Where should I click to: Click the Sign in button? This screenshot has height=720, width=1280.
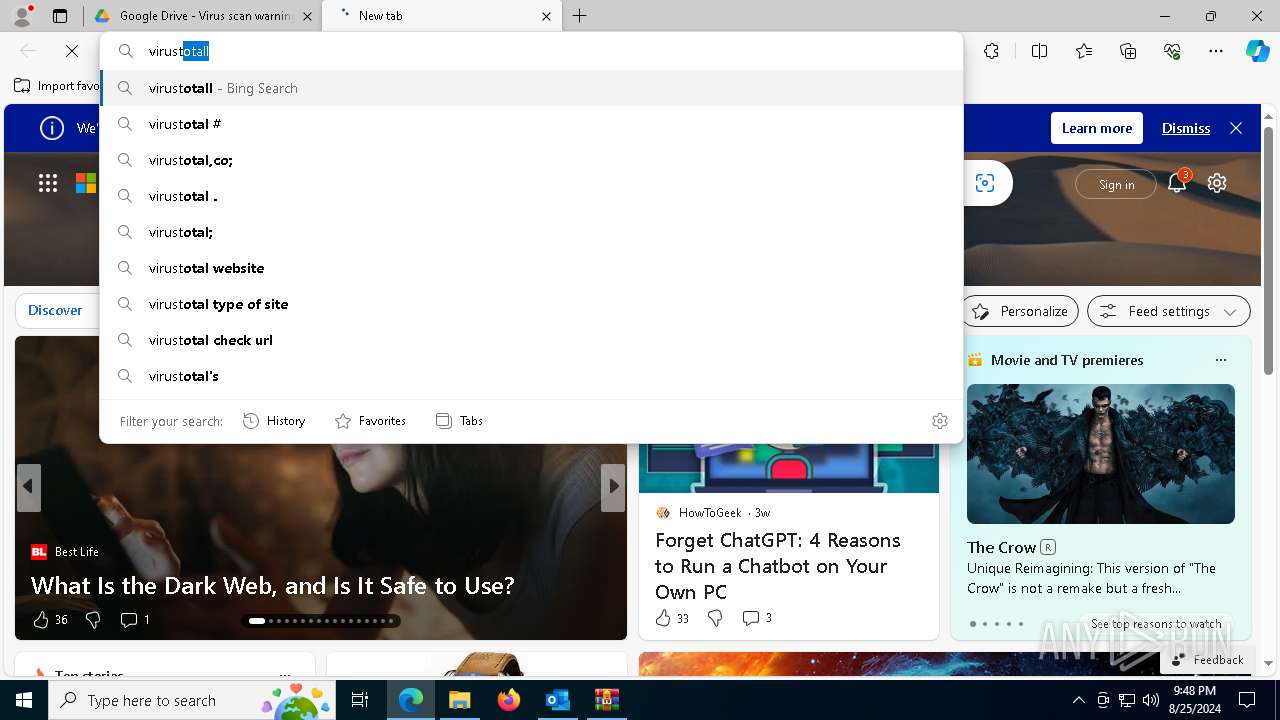(1116, 184)
